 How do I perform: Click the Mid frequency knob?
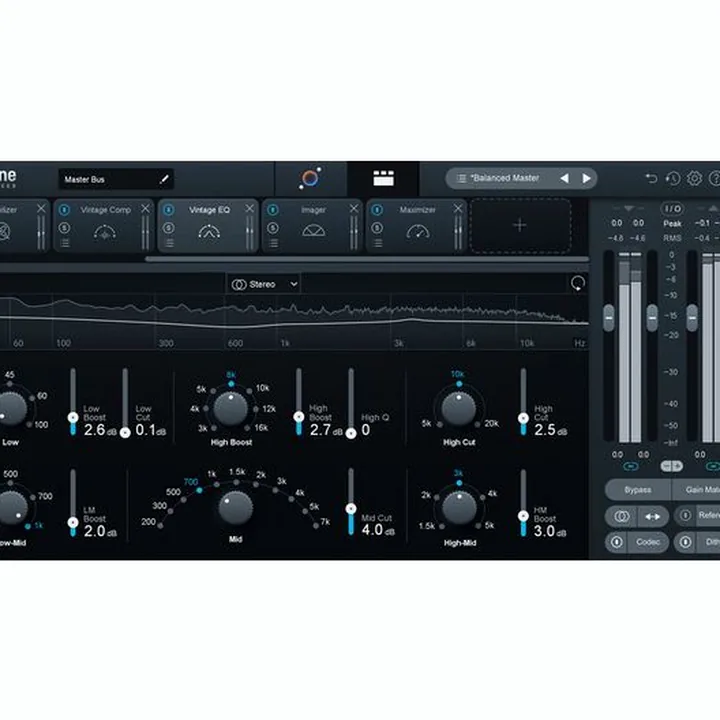[x=236, y=508]
